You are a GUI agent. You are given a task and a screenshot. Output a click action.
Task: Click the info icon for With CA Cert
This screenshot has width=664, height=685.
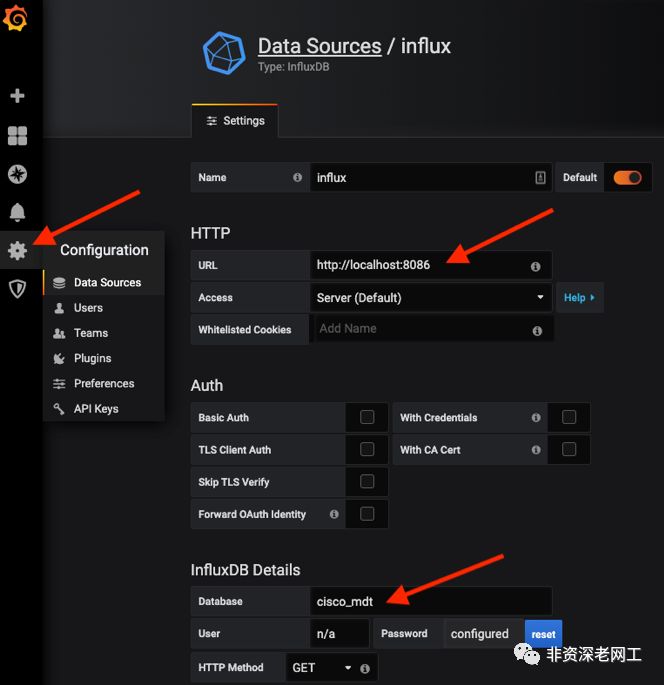tap(536, 450)
